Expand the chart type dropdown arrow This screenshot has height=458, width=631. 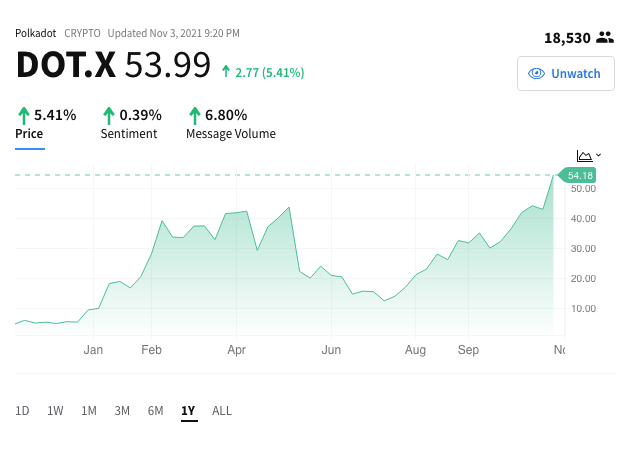click(x=598, y=155)
